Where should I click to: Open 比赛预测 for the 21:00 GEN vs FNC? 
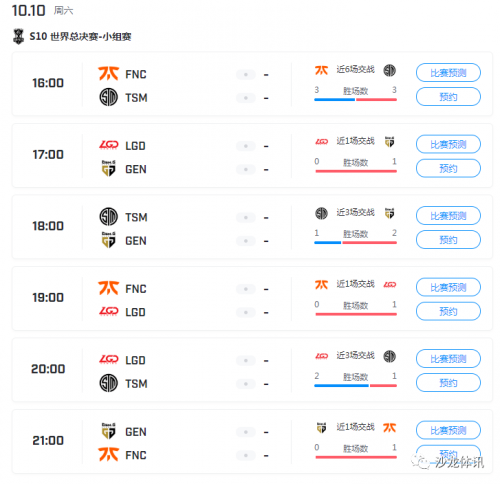(x=448, y=430)
